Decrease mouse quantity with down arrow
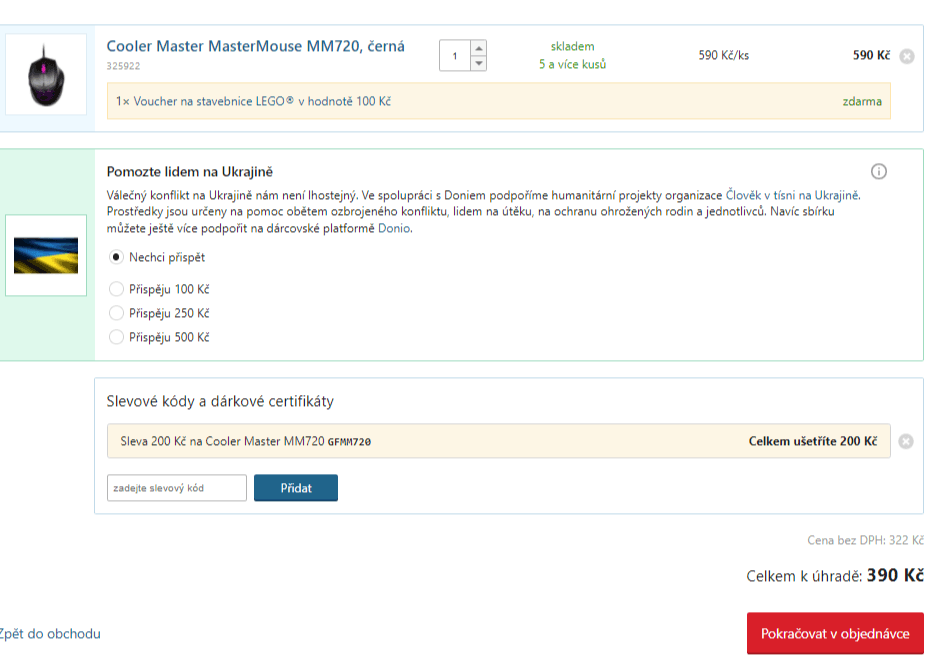Screen dimensions: 928x656 (x=479, y=63)
